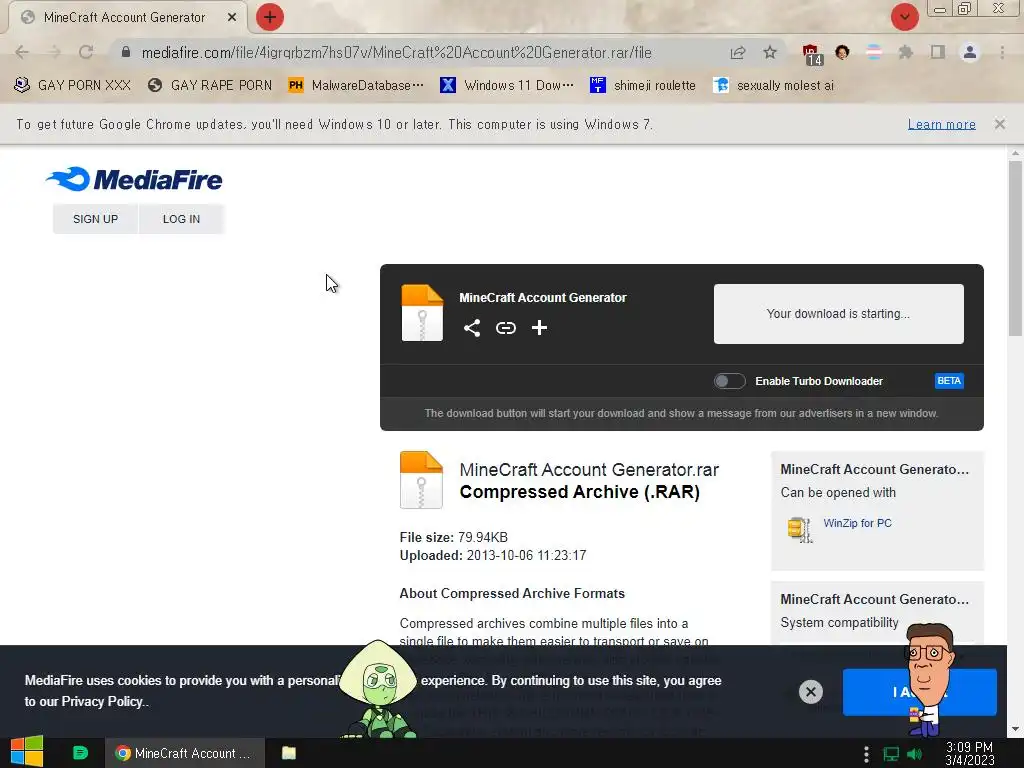Close the cookie notice with X
Screen dimensions: 1024x768
810,692
